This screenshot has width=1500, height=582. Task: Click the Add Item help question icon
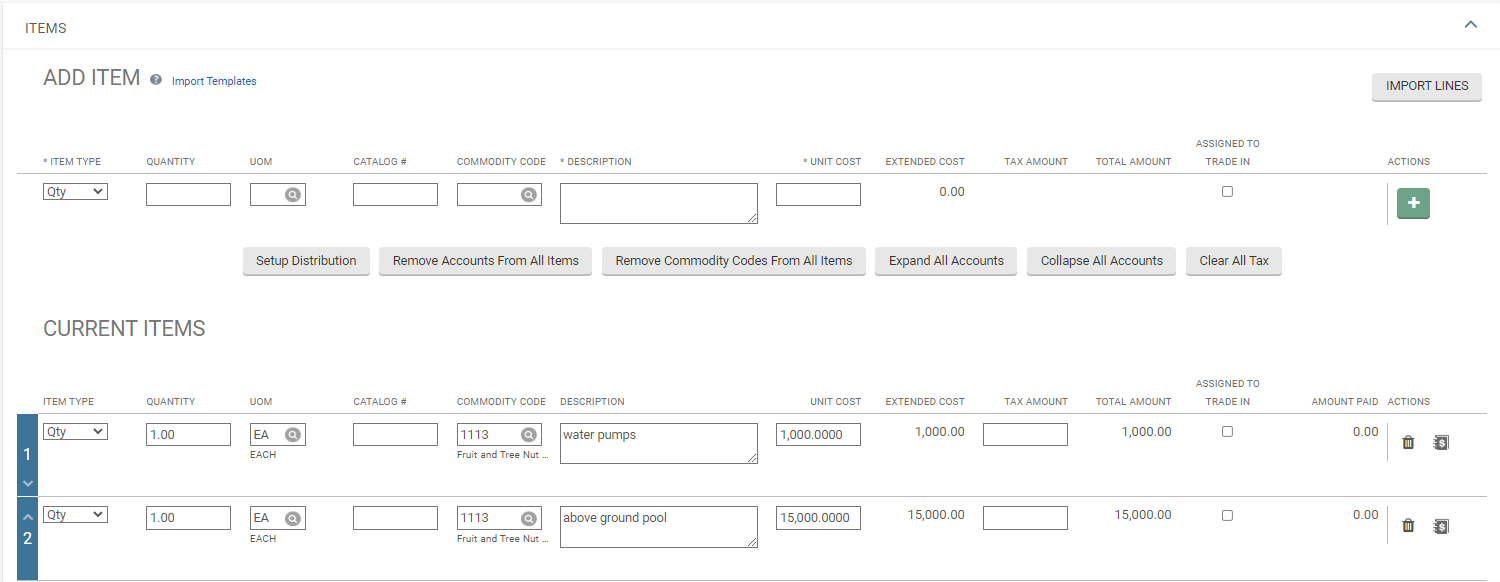click(x=156, y=80)
